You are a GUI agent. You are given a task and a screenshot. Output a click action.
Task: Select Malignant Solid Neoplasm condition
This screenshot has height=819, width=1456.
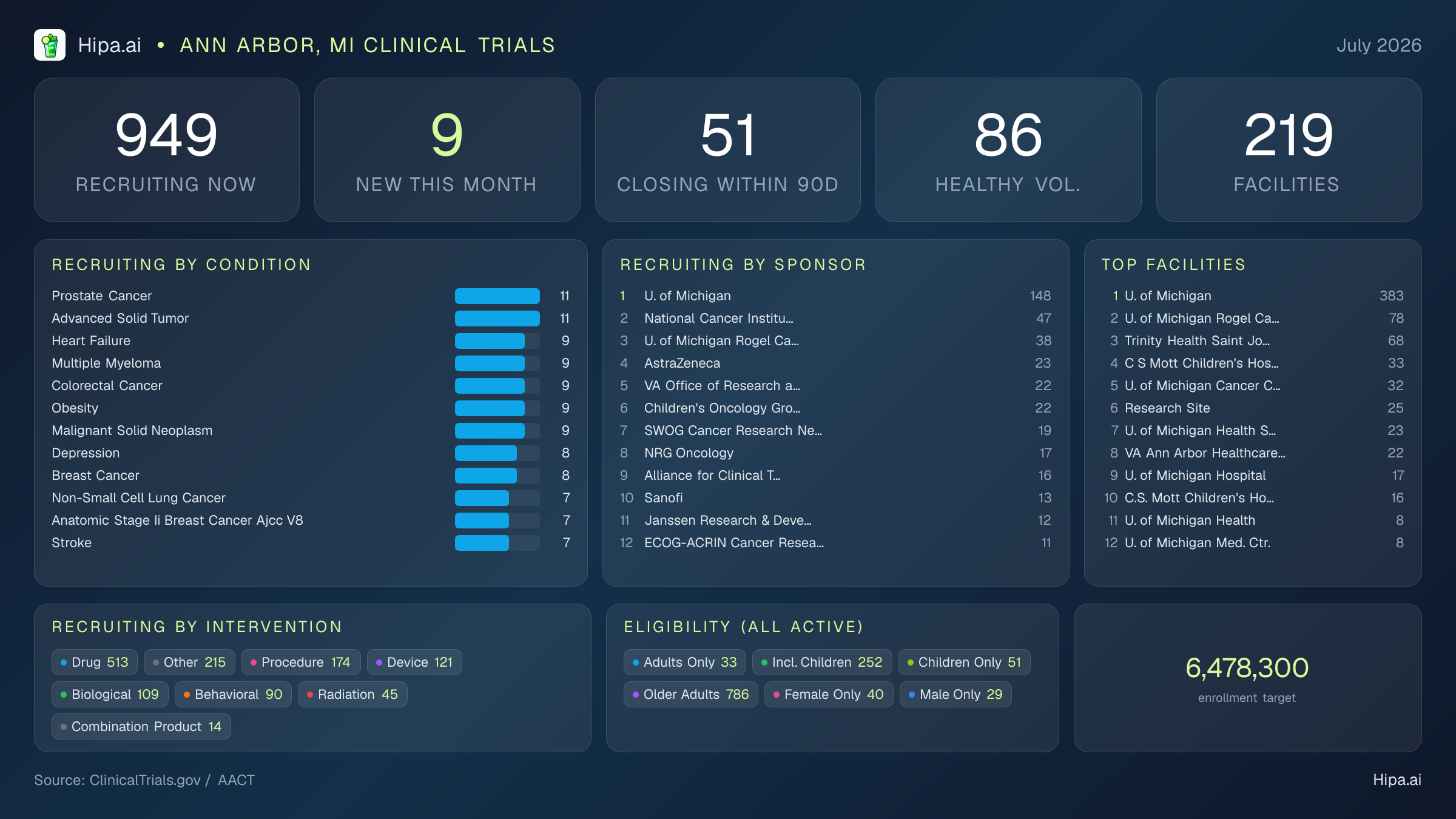311,431
